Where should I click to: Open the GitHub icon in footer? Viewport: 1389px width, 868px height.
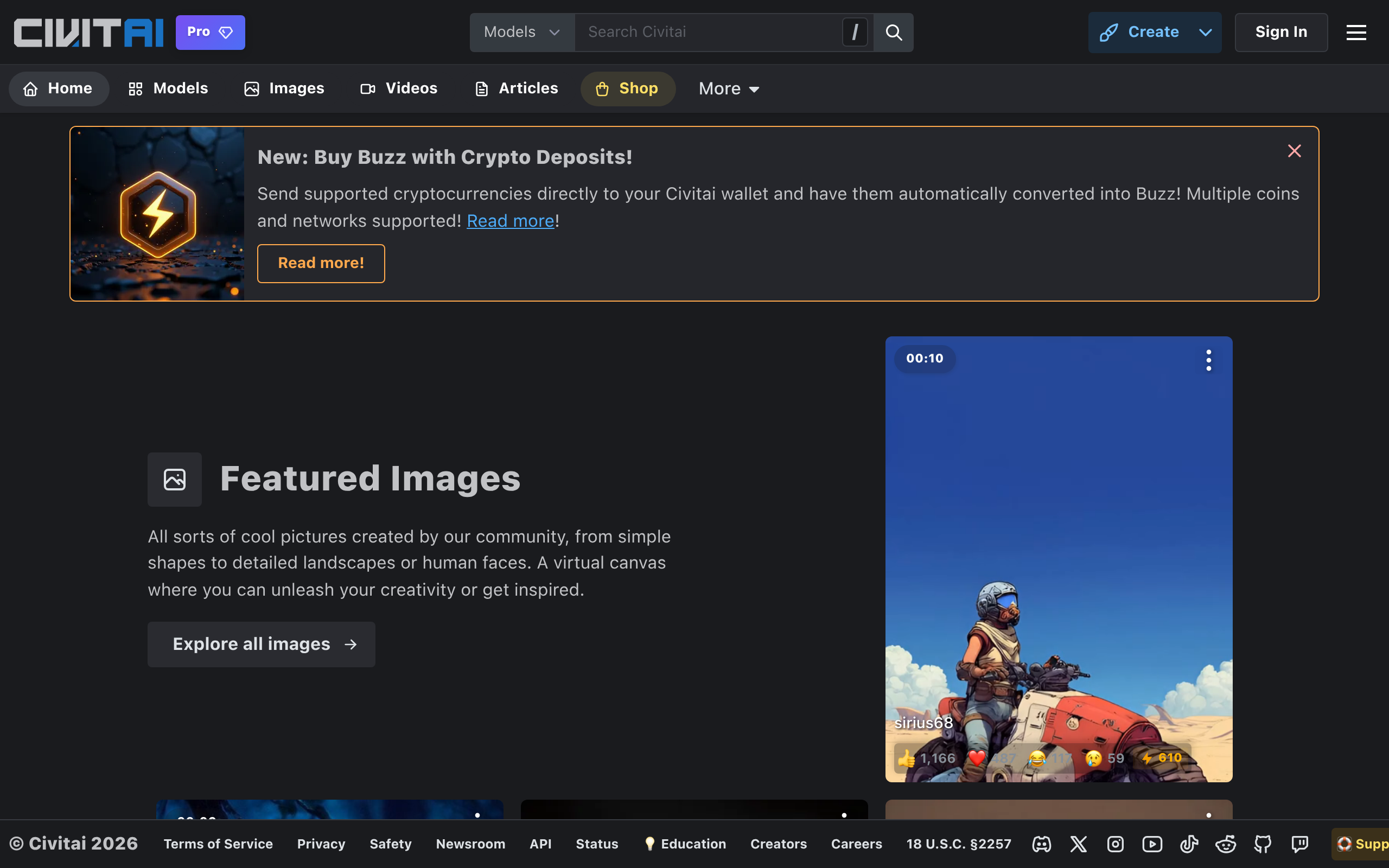pyautogui.click(x=1263, y=844)
